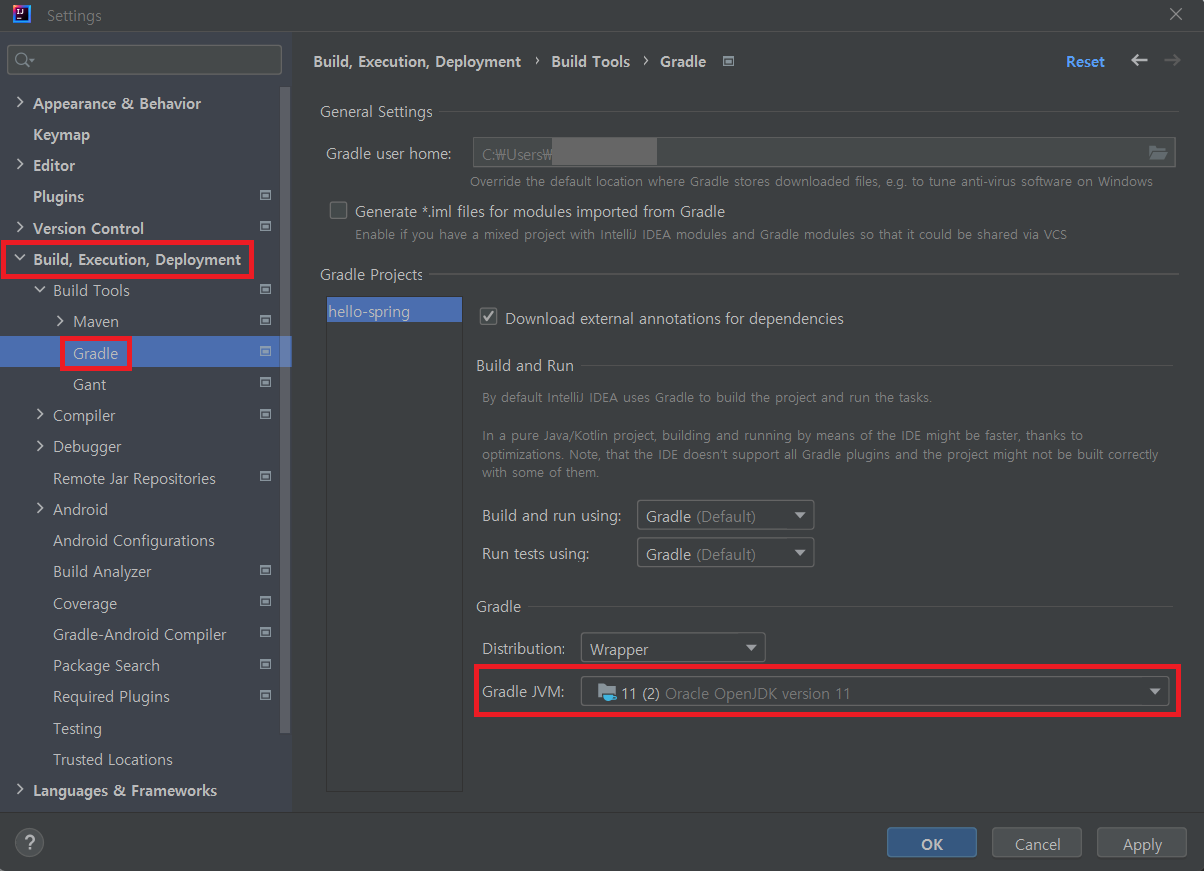Viewport: 1204px width, 871px height.
Task: Select Keymap in settings tree
Action: [61, 134]
